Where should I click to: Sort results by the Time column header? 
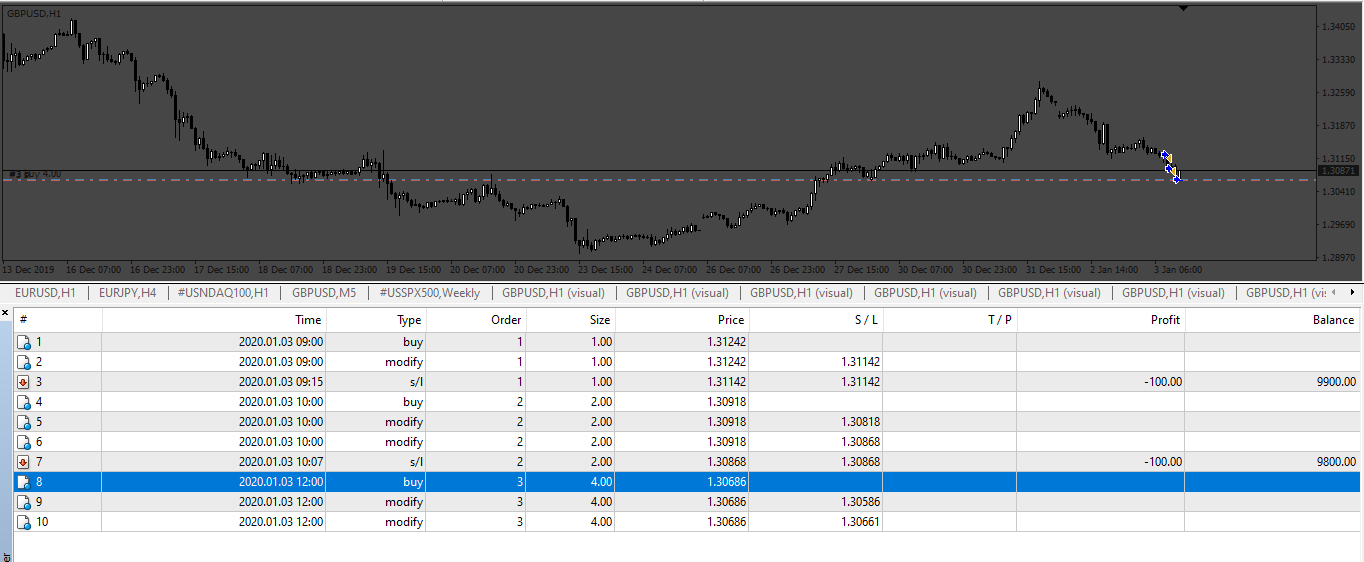pyautogui.click(x=214, y=320)
